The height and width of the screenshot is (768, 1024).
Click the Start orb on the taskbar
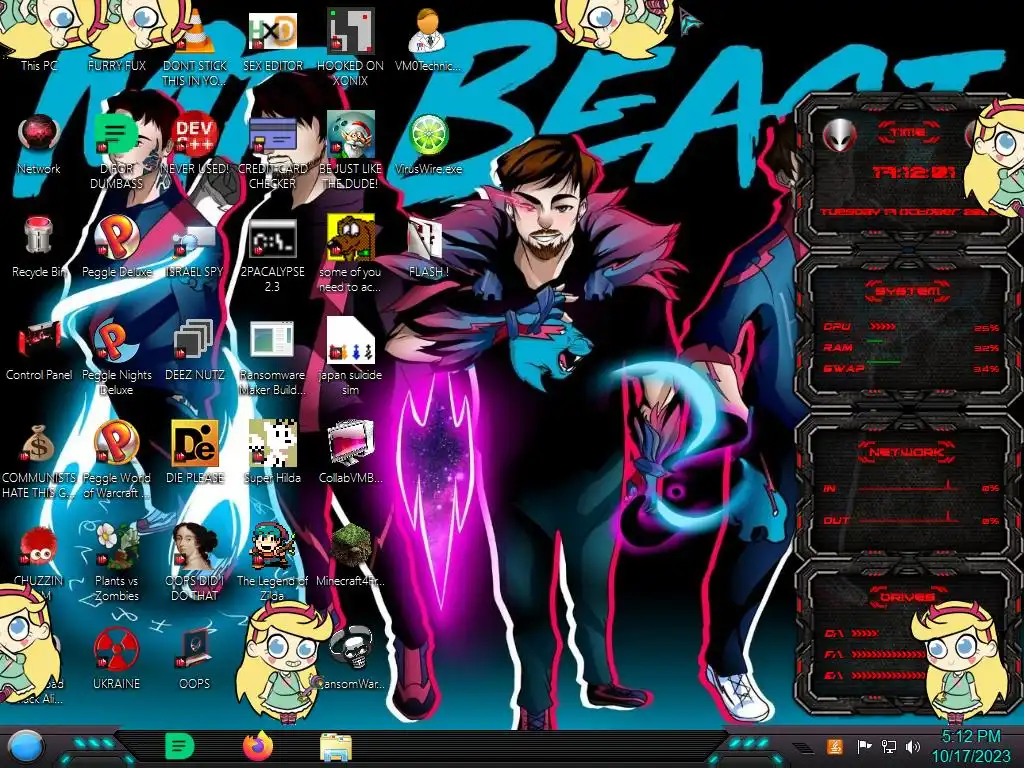click(26, 747)
